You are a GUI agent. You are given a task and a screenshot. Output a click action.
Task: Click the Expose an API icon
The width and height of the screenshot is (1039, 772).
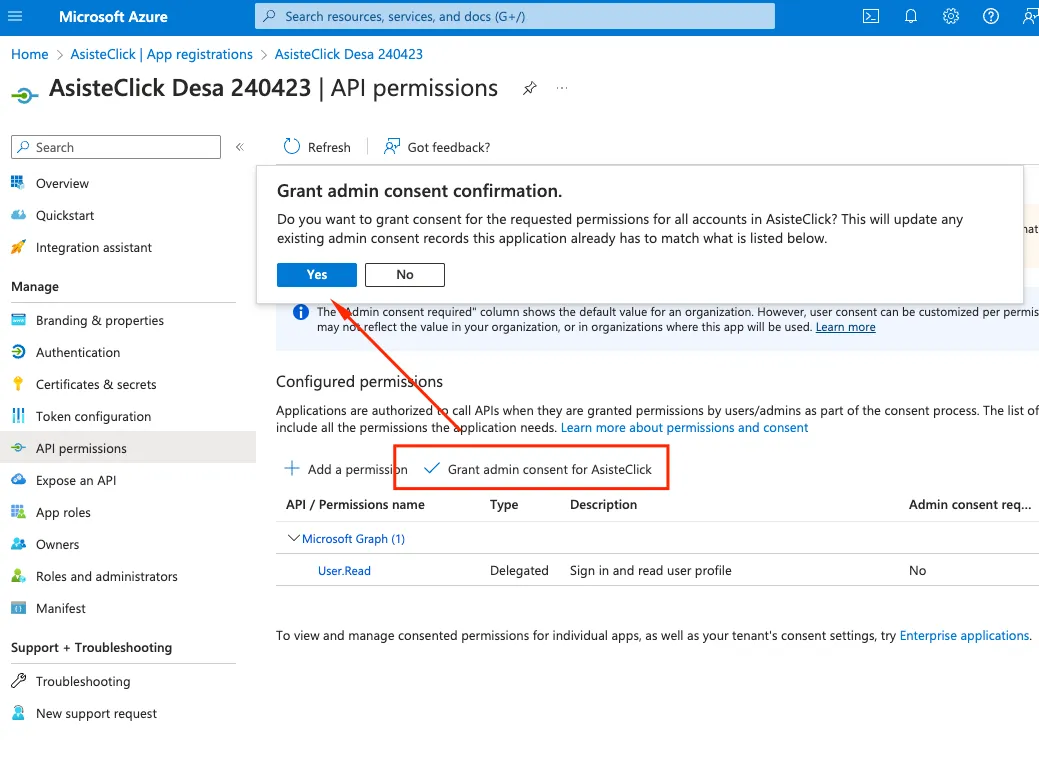(x=18, y=480)
